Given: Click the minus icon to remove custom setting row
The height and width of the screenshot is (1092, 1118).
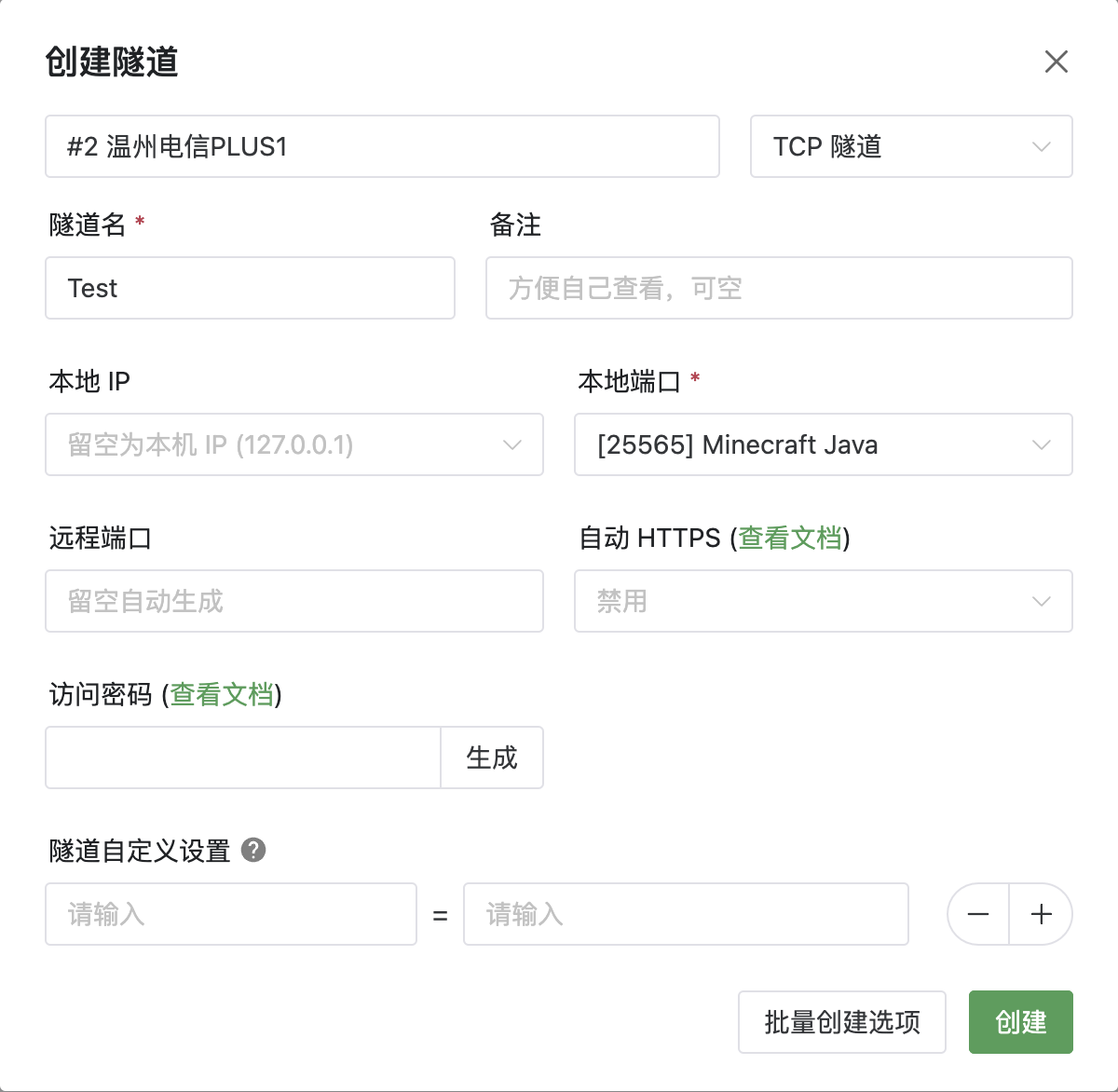Looking at the screenshot, I should pyautogui.click(x=978, y=914).
